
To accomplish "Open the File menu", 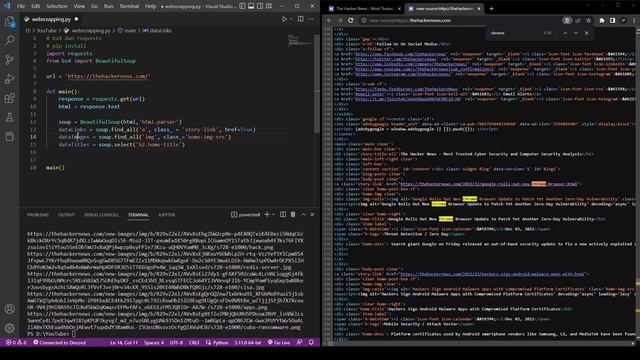I will click(21, 6).
